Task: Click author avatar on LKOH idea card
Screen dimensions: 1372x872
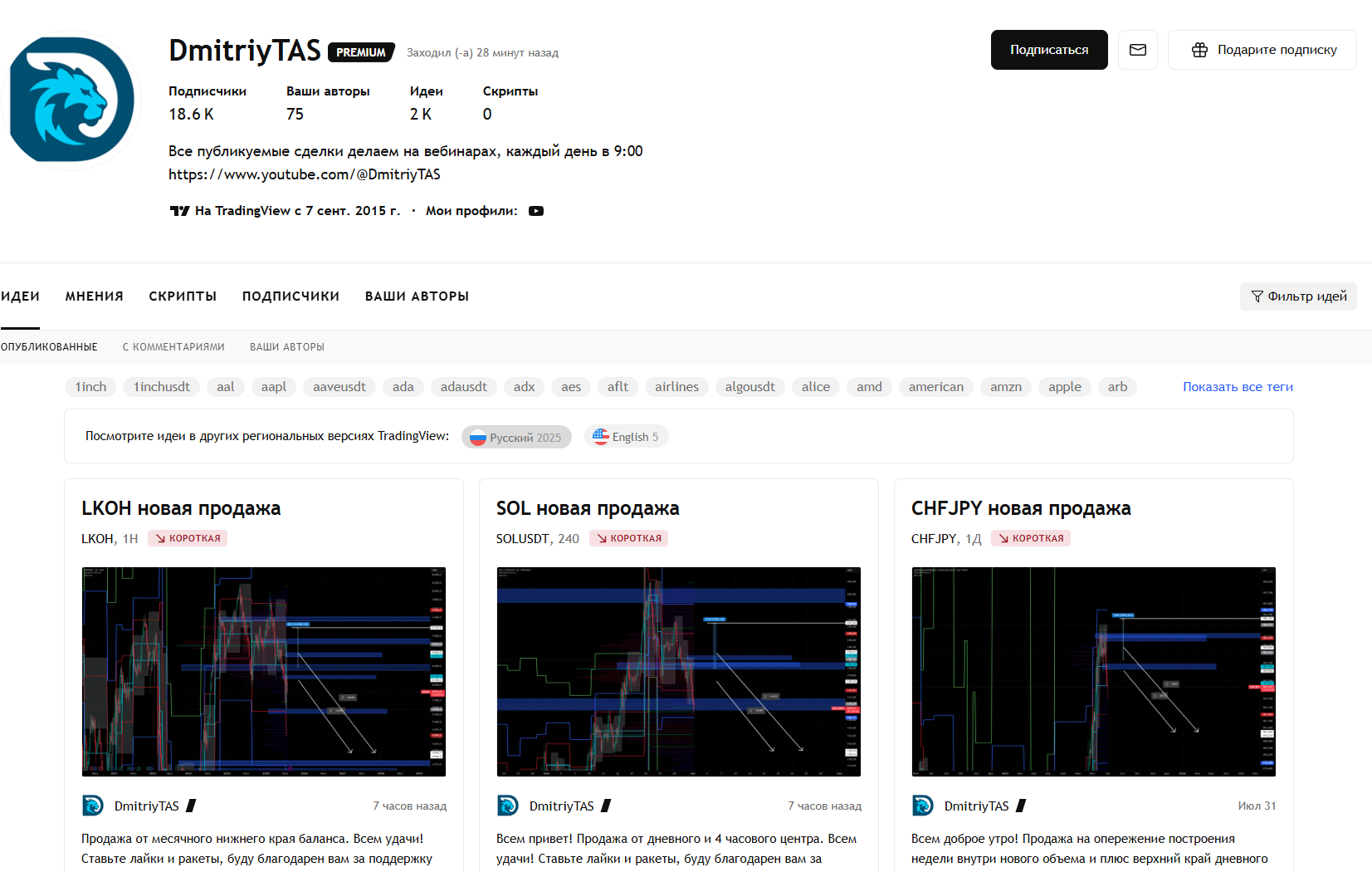Action: click(x=92, y=806)
